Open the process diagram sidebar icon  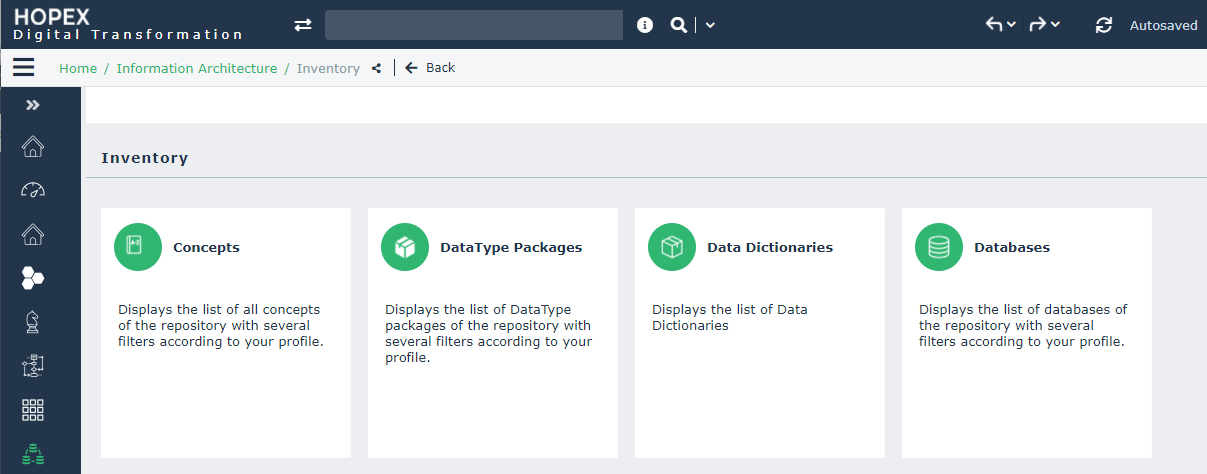pyautogui.click(x=33, y=366)
